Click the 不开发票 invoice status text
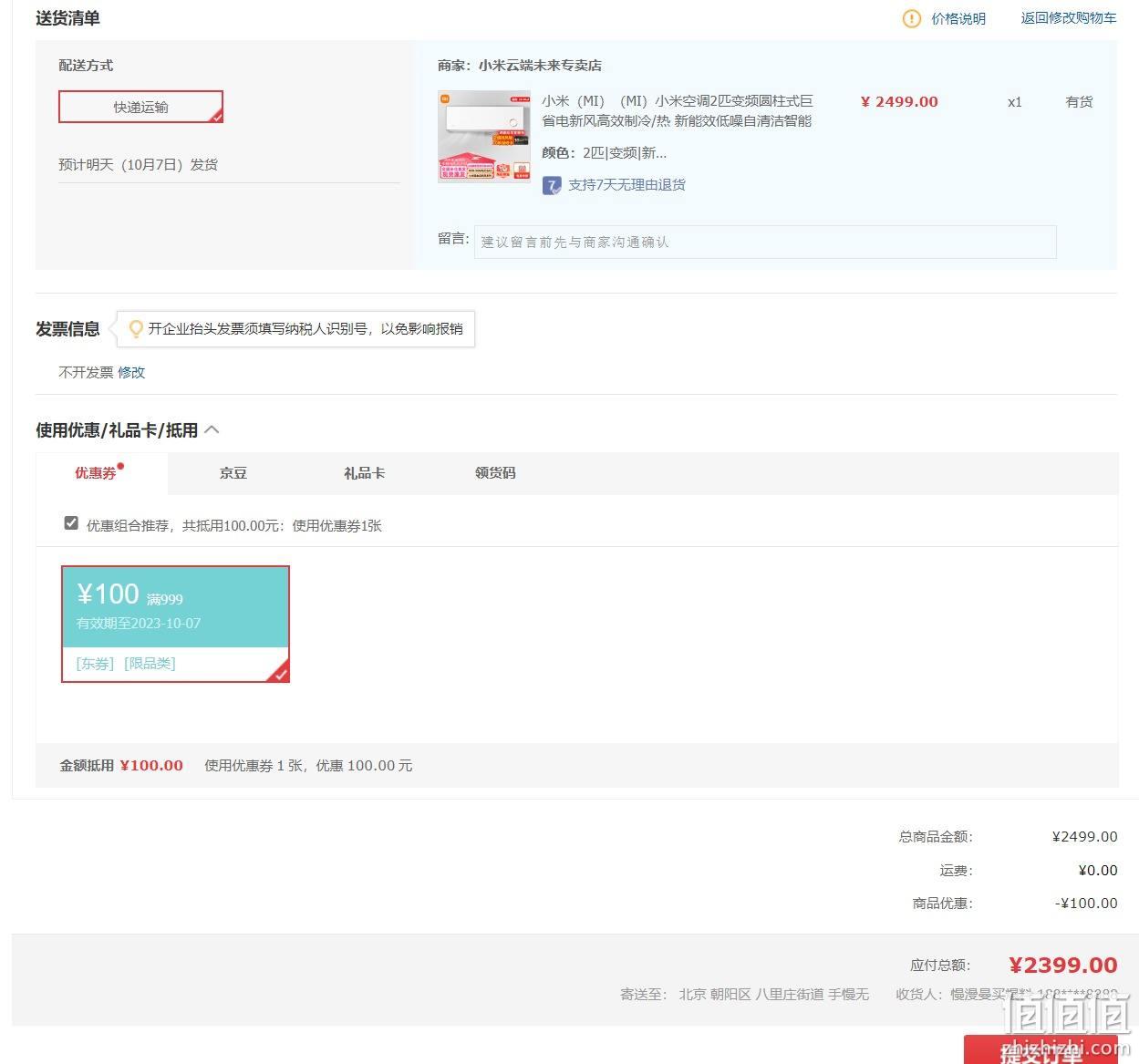The height and width of the screenshot is (1064, 1139). (x=86, y=372)
